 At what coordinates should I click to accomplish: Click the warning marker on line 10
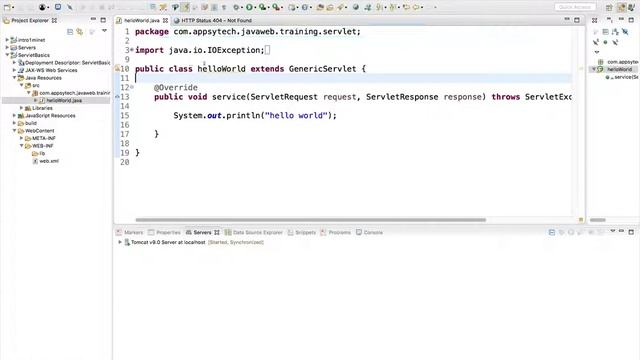[117, 69]
